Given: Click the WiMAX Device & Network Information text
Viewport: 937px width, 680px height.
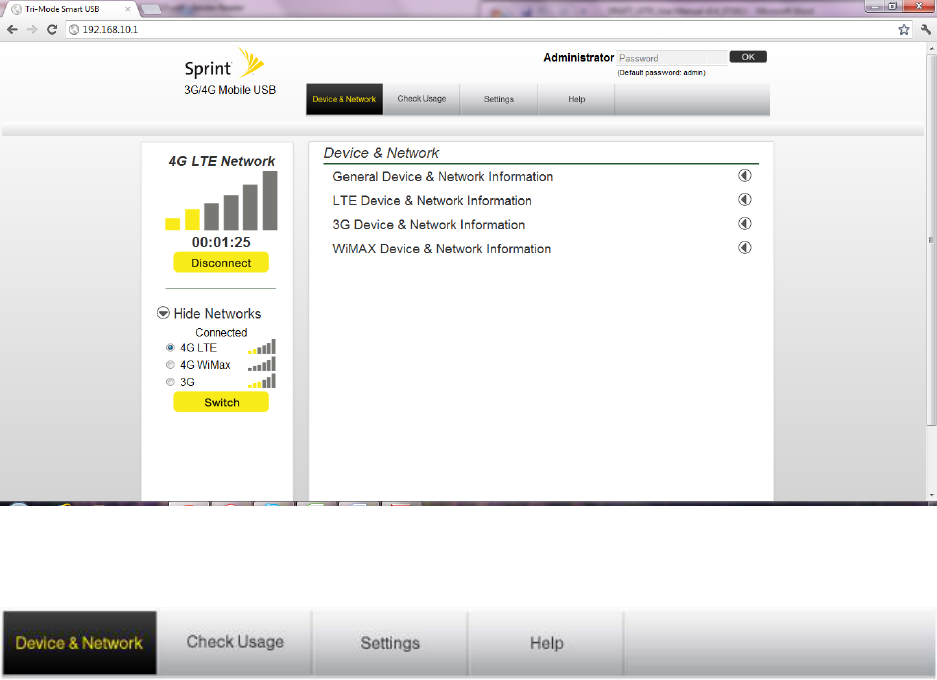Looking at the screenshot, I should (x=442, y=249).
